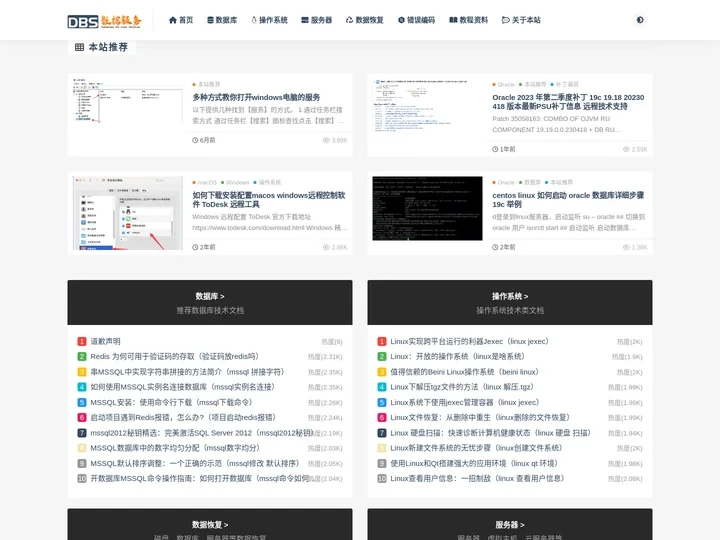Click the clock icon beside 1年前

(x=495, y=149)
